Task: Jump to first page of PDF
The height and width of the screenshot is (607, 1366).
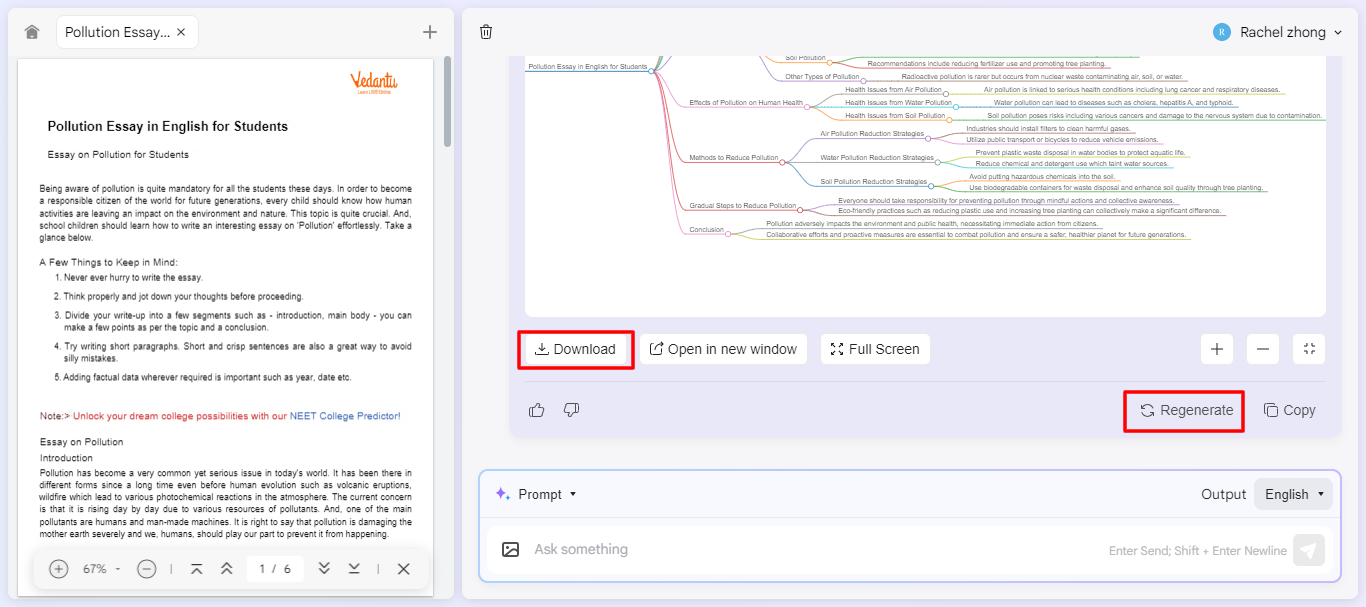Action: tap(196, 569)
